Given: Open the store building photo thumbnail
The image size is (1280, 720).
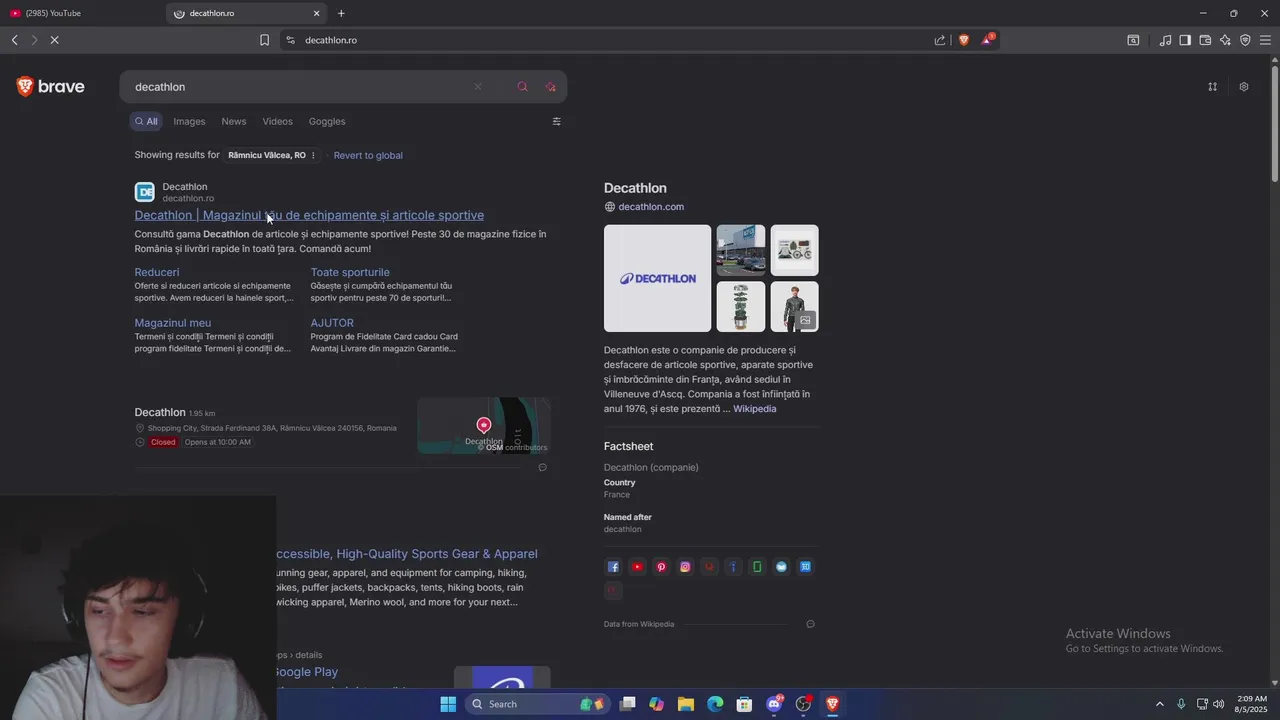Looking at the screenshot, I should point(741,250).
